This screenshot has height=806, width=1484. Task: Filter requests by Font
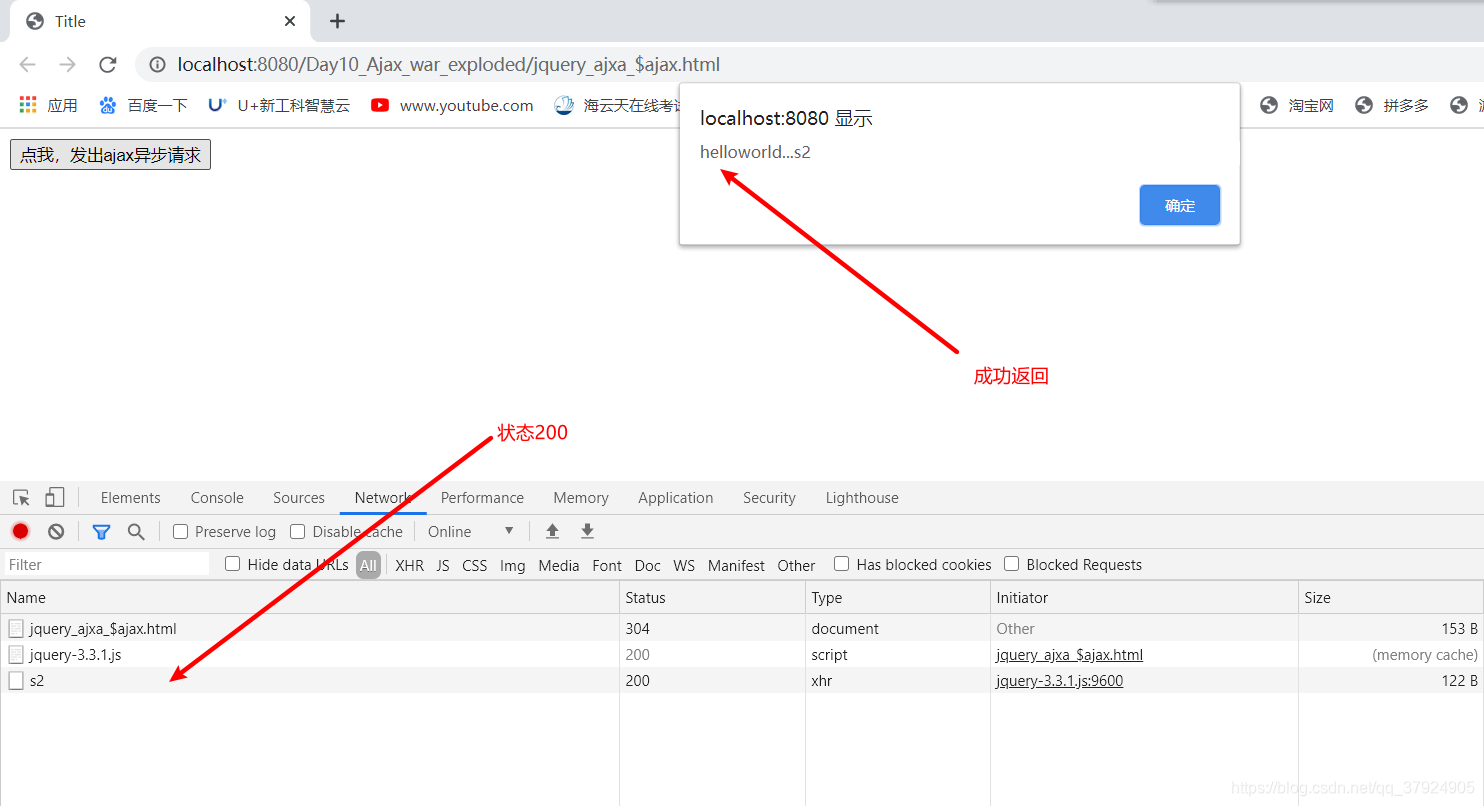tap(607, 565)
